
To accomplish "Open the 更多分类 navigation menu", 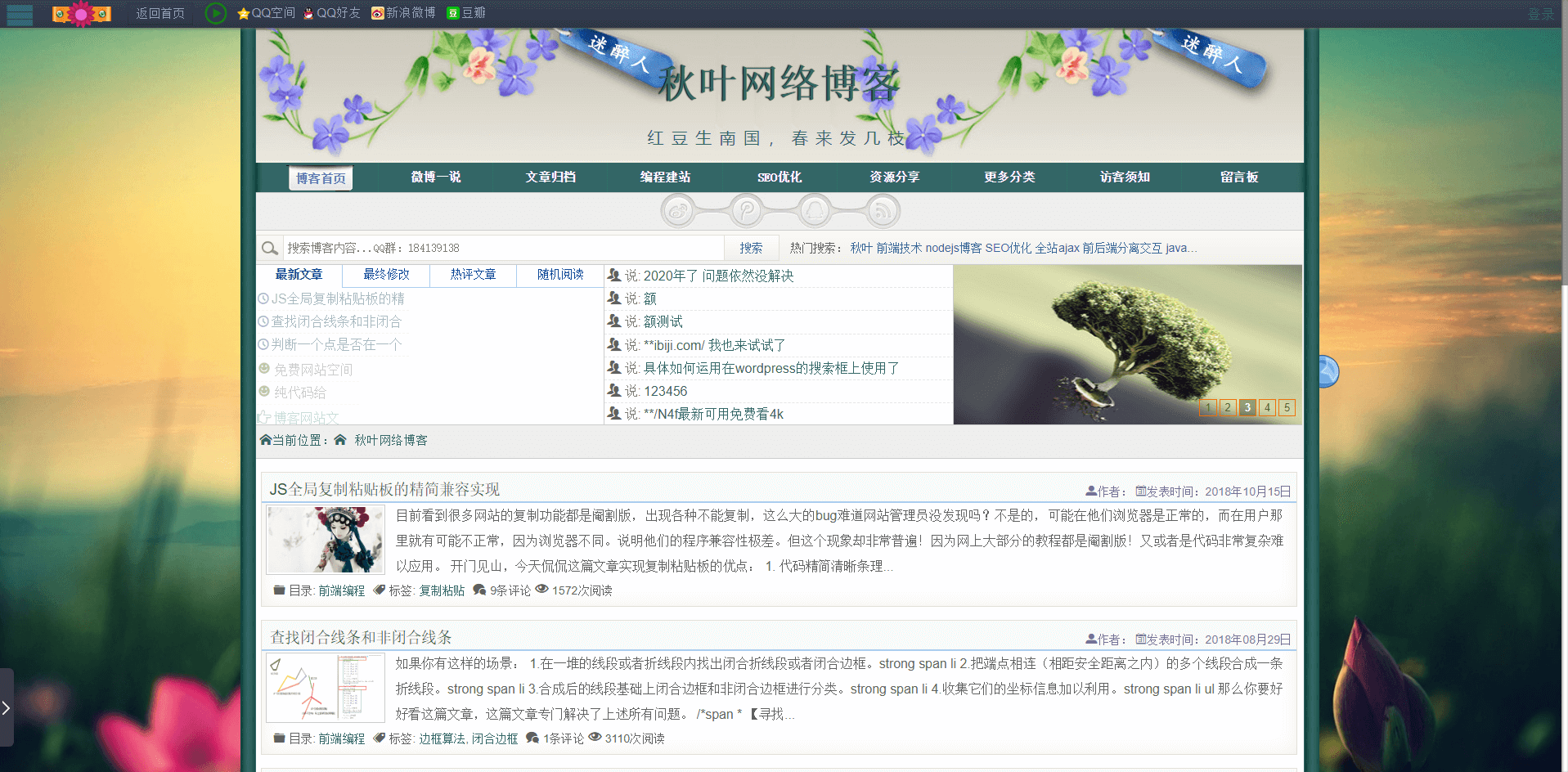I will coord(1009,177).
